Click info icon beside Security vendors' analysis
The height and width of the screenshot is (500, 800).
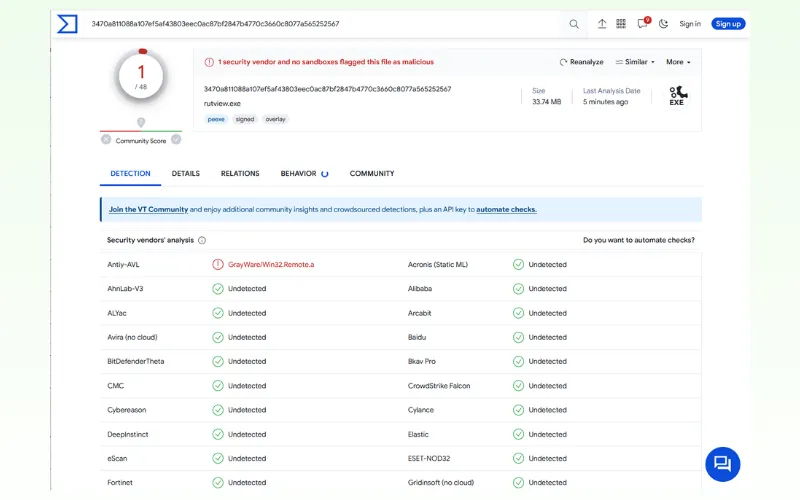tap(202, 240)
